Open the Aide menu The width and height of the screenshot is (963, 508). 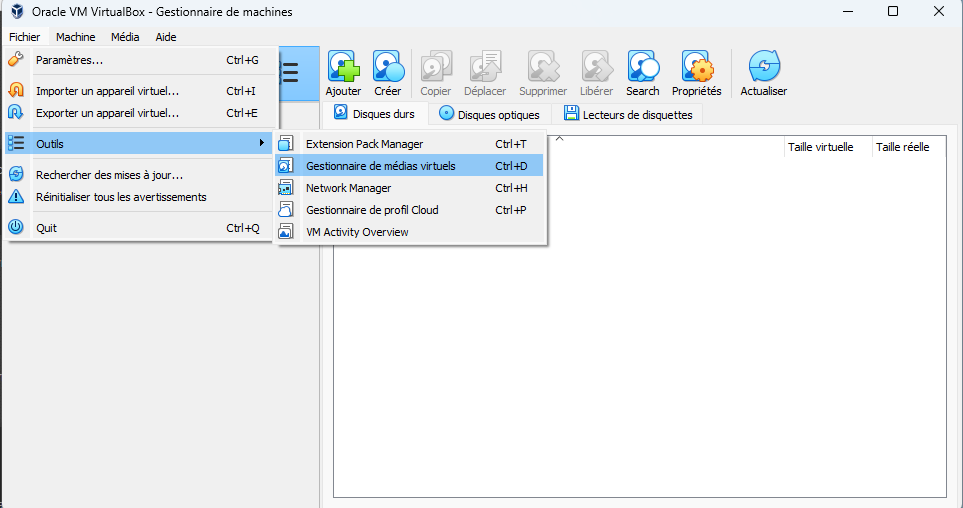click(166, 37)
